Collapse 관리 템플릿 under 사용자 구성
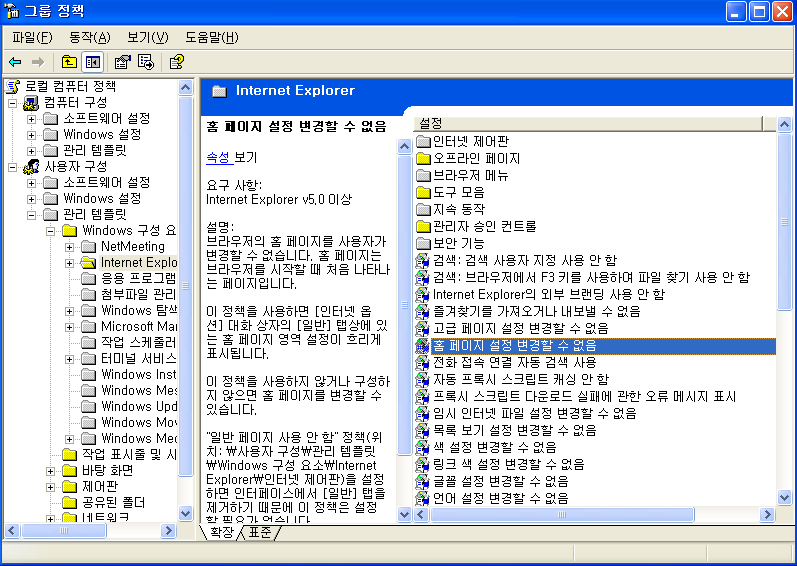 coord(32,215)
